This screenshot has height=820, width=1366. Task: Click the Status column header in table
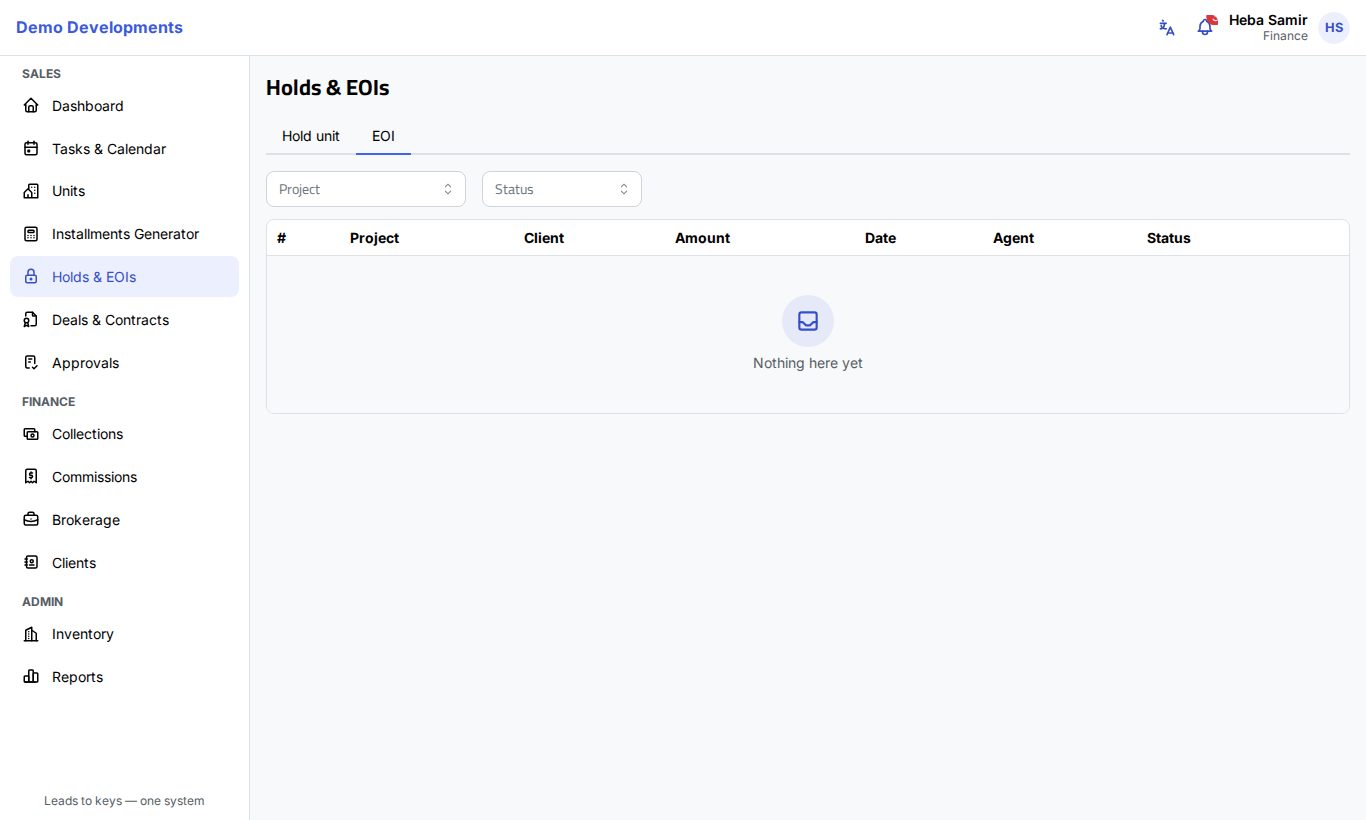point(1169,238)
